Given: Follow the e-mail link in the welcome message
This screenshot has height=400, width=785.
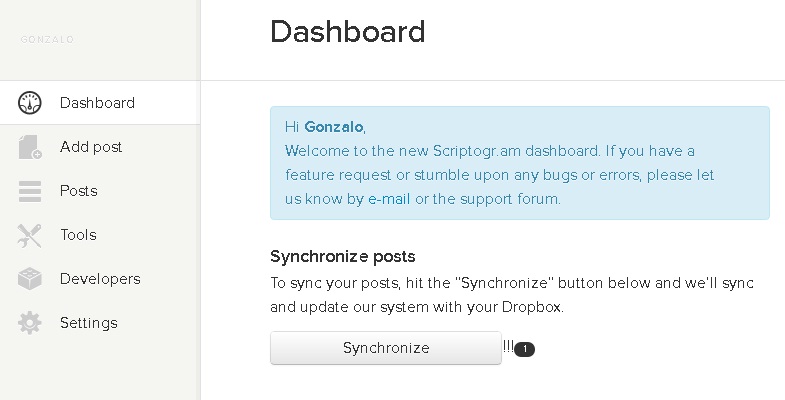Looking at the screenshot, I should (x=389, y=199).
